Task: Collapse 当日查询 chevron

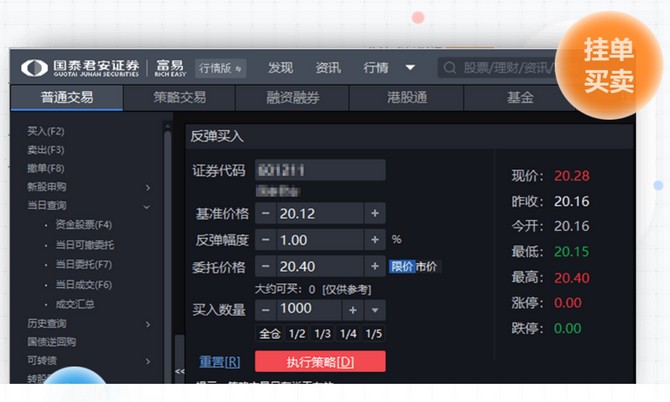Action: 147,206
